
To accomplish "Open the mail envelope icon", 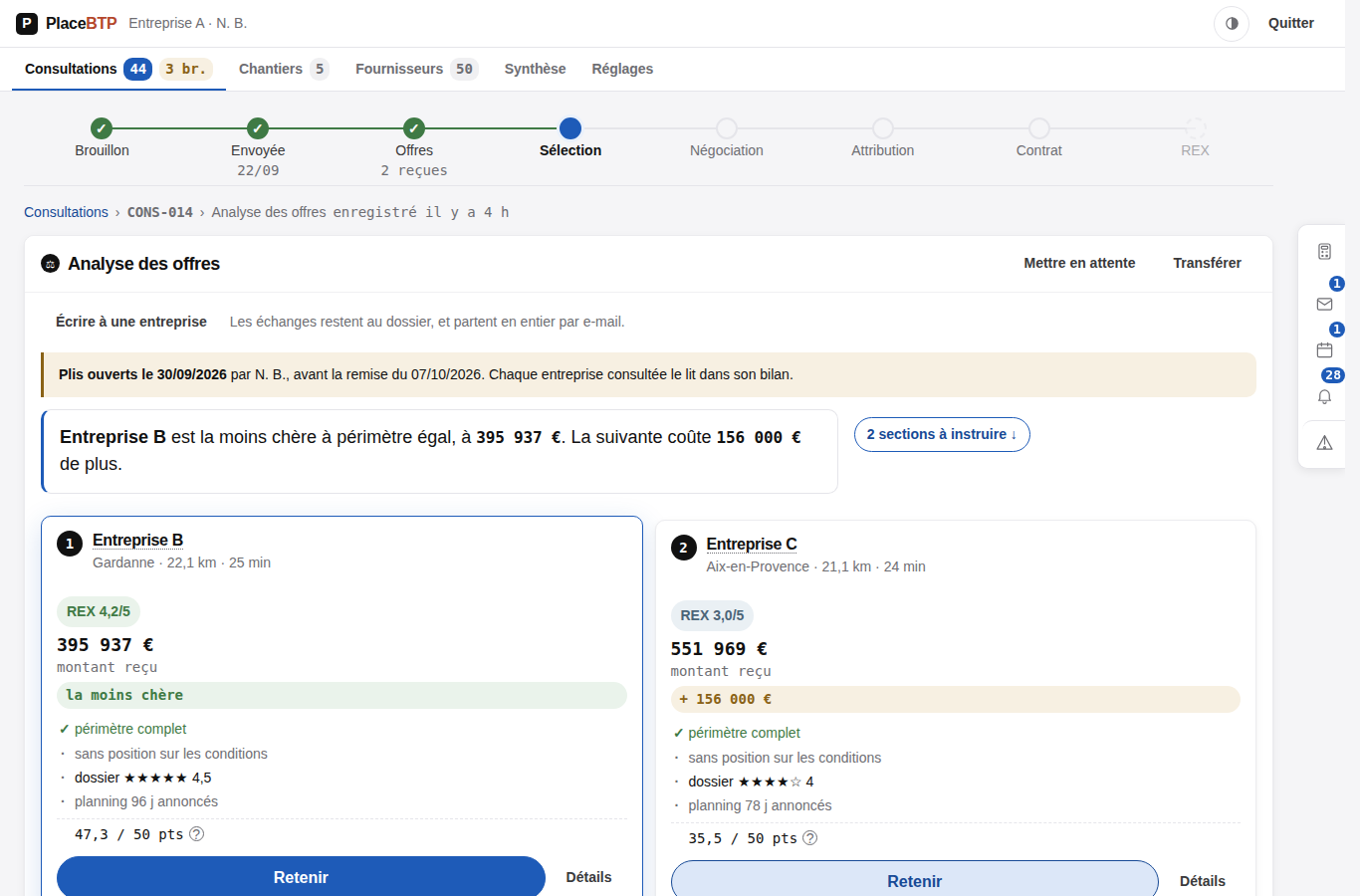I will [x=1324, y=304].
